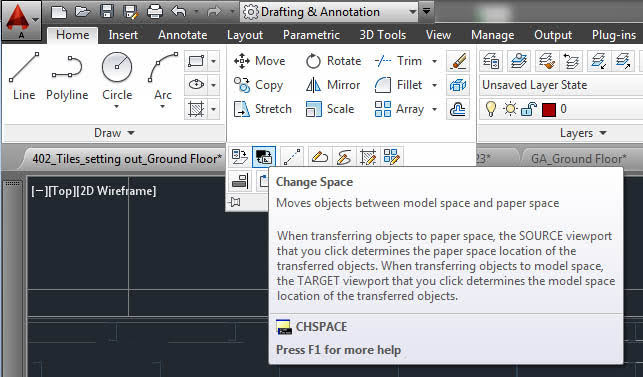The height and width of the screenshot is (377, 643).
Task: Expand the Circle options dropdown arrow
Action: (x=117, y=107)
